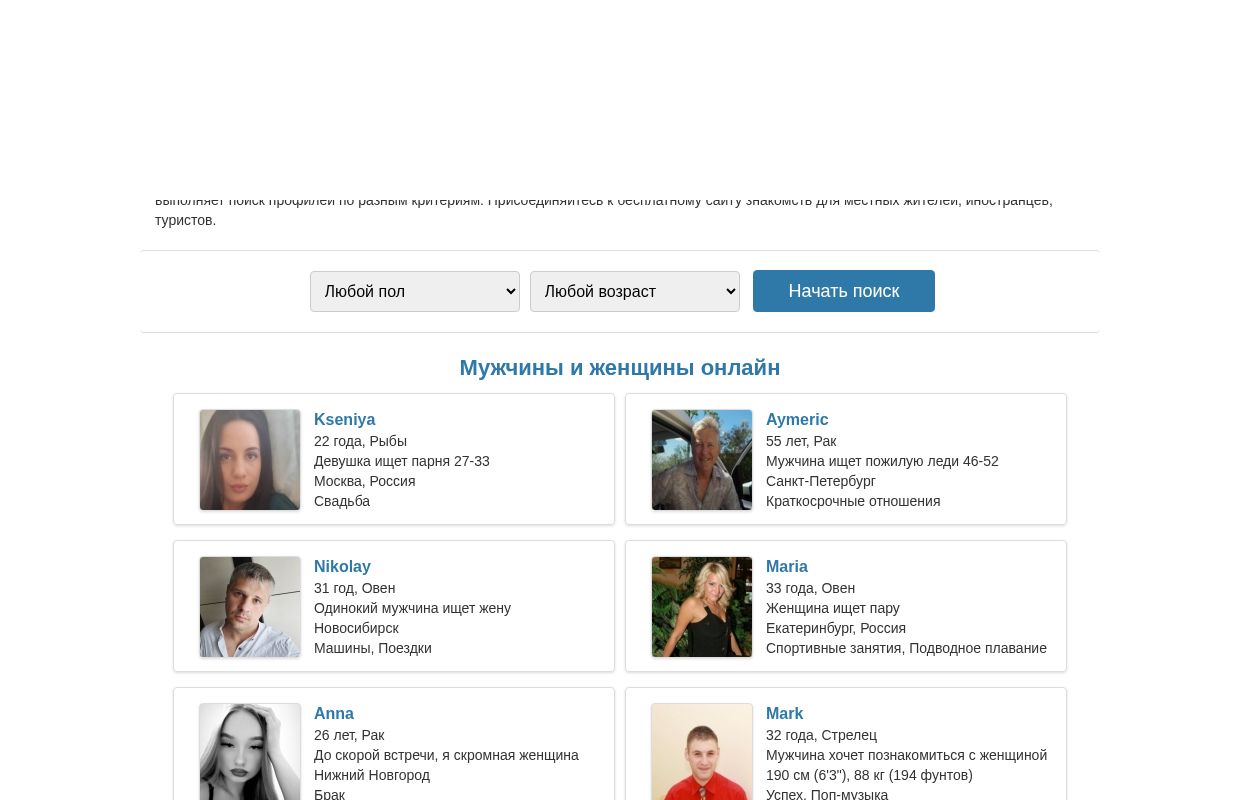The image size is (1240, 800).
Task: Click Anna's black-and-white profile photo
Action: [x=250, y=752]
